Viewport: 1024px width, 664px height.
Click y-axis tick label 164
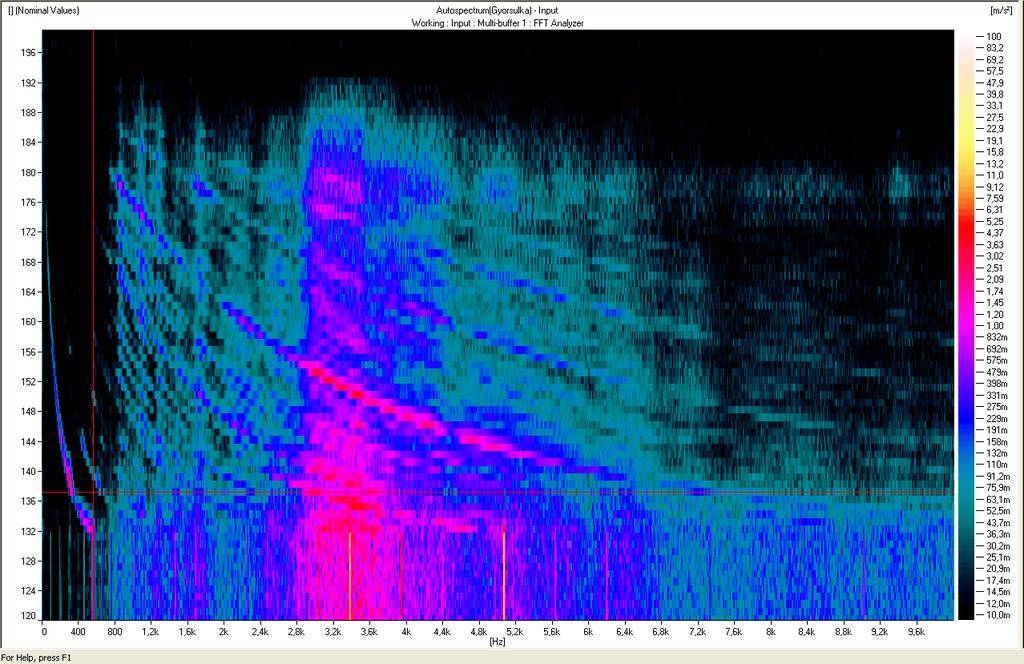pyautogui.click(x=27, y=292)
